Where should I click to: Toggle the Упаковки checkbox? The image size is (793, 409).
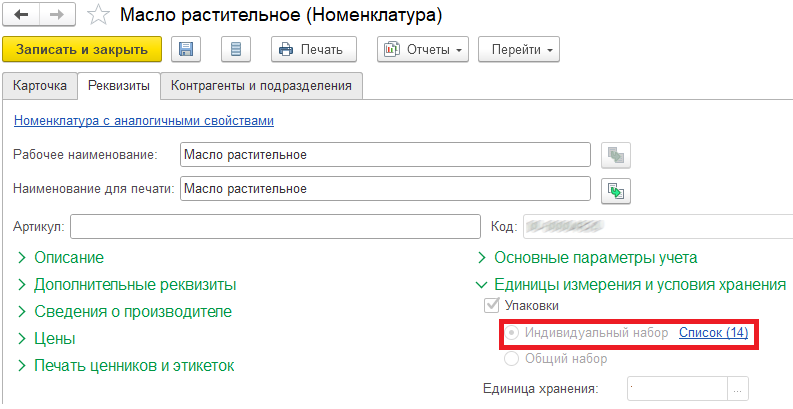point(491,306)
